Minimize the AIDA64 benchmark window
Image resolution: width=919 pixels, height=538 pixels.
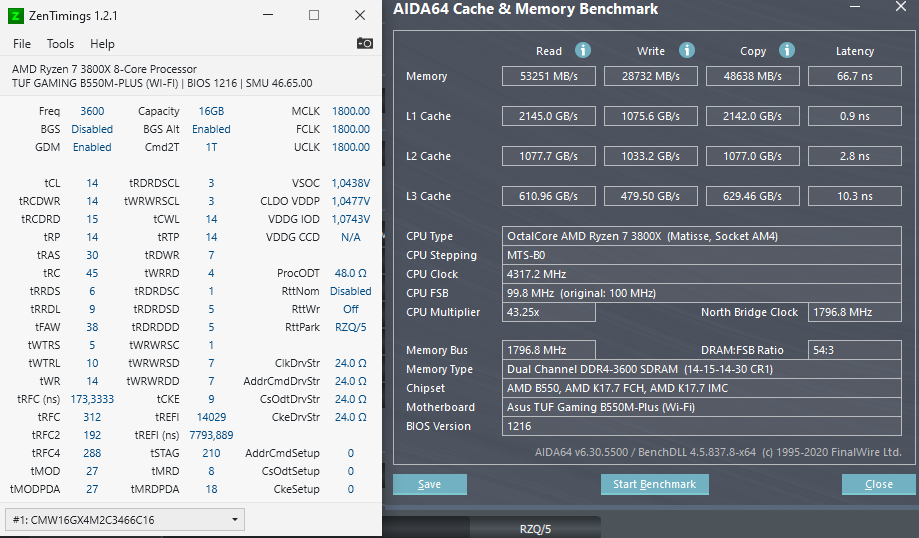pos(855,8)
